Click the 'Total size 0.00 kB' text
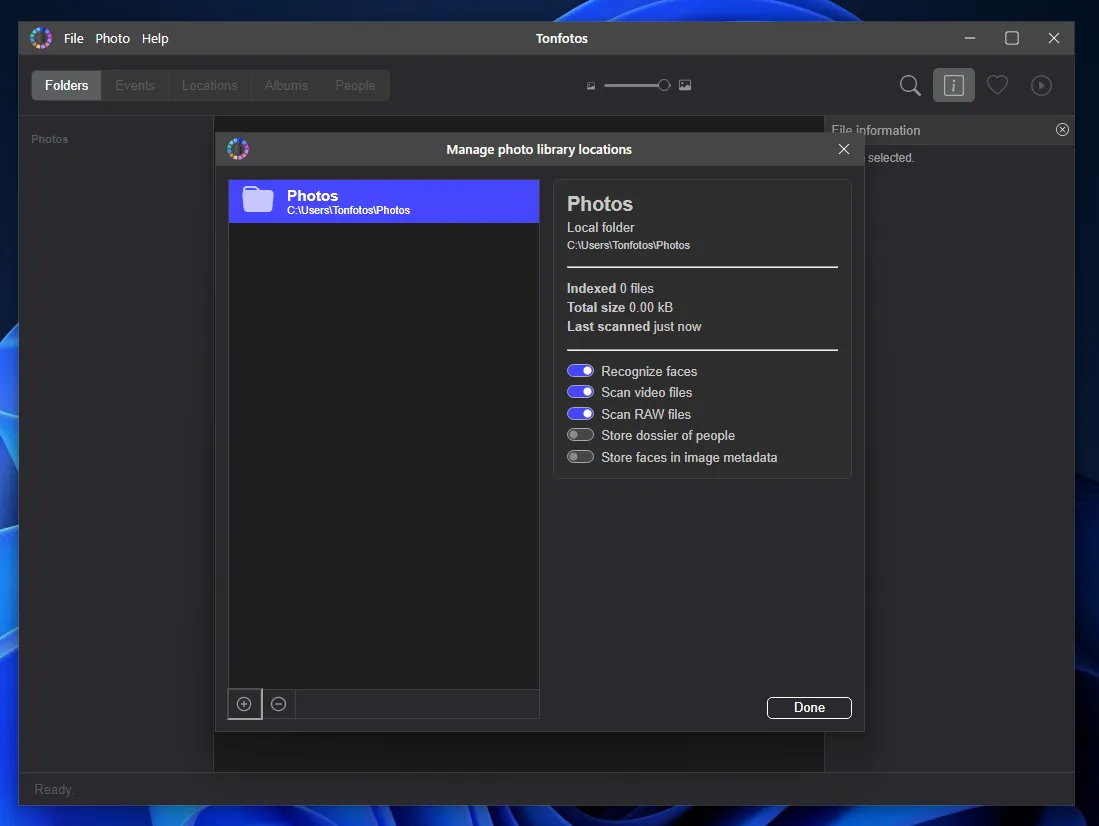Screen dimensions: 1099x826 620,307
